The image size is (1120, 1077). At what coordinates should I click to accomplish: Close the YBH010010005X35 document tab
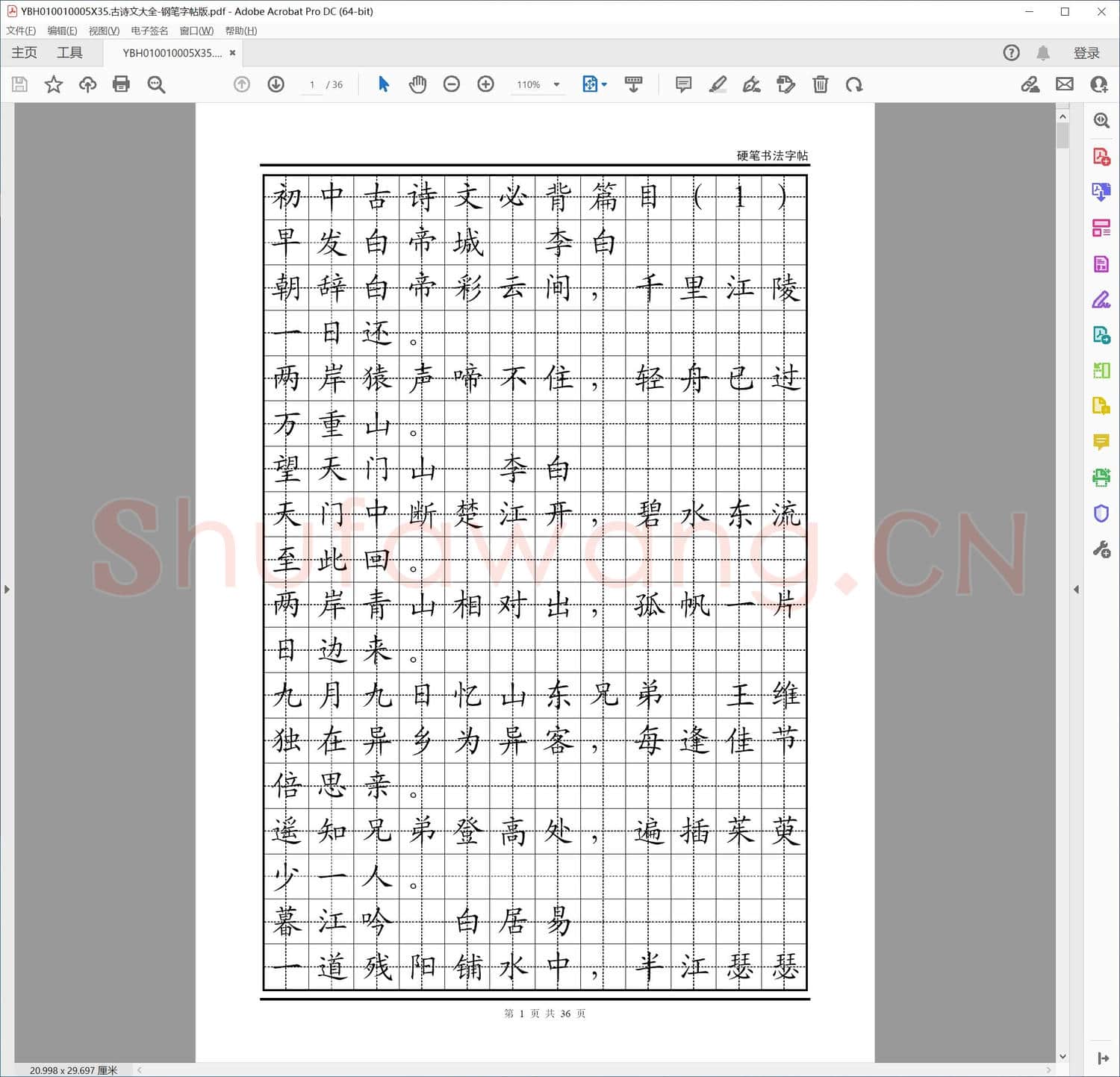coord(233,53)
